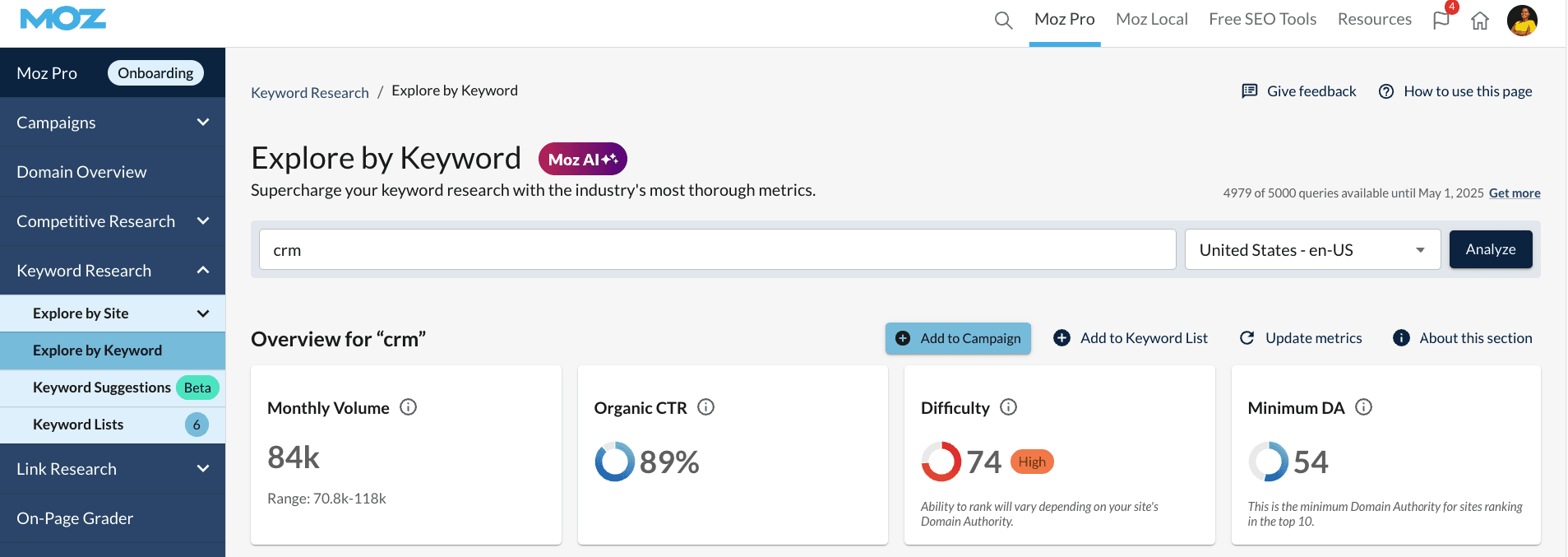Click the Add to Campaign button
The width and height of the screenshot is (1568, 557).
[x=958, y=338]
